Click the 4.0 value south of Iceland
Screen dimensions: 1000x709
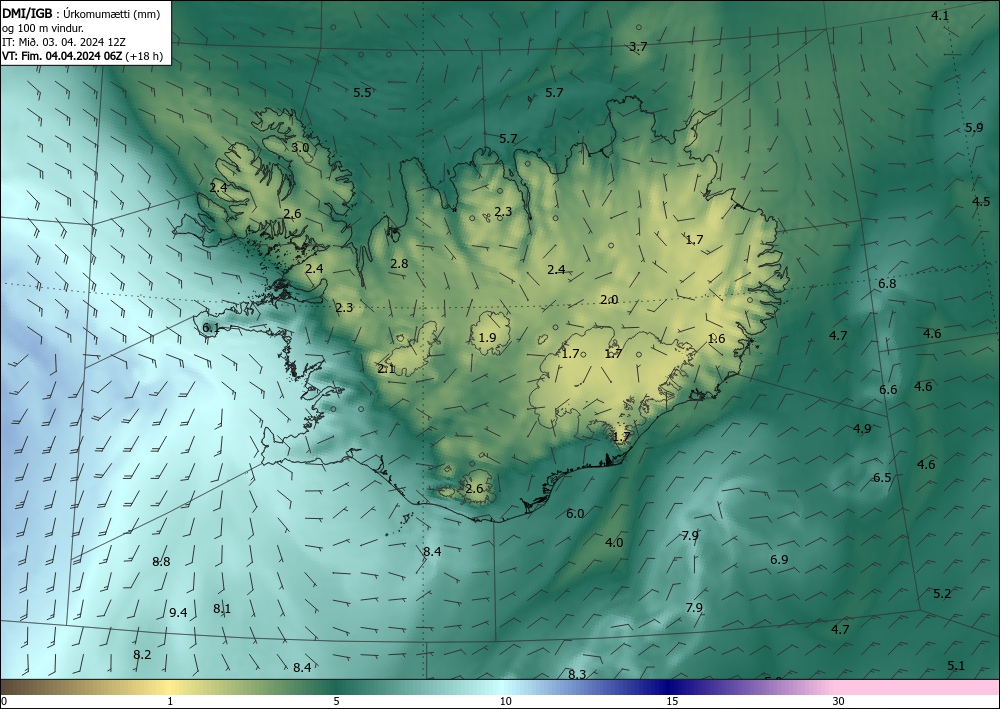point(614,543)
